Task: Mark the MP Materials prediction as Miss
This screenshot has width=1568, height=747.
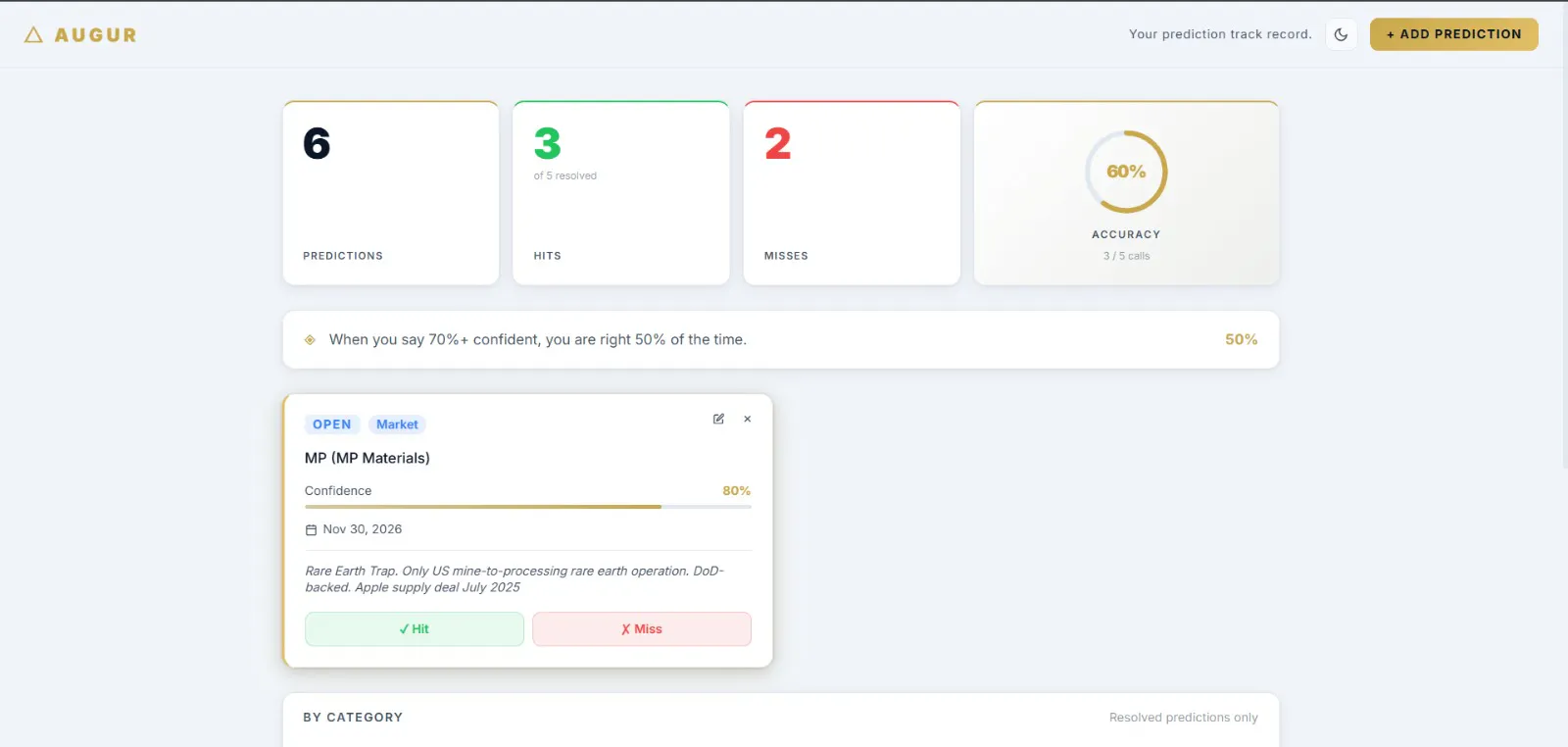Action: 642,629
